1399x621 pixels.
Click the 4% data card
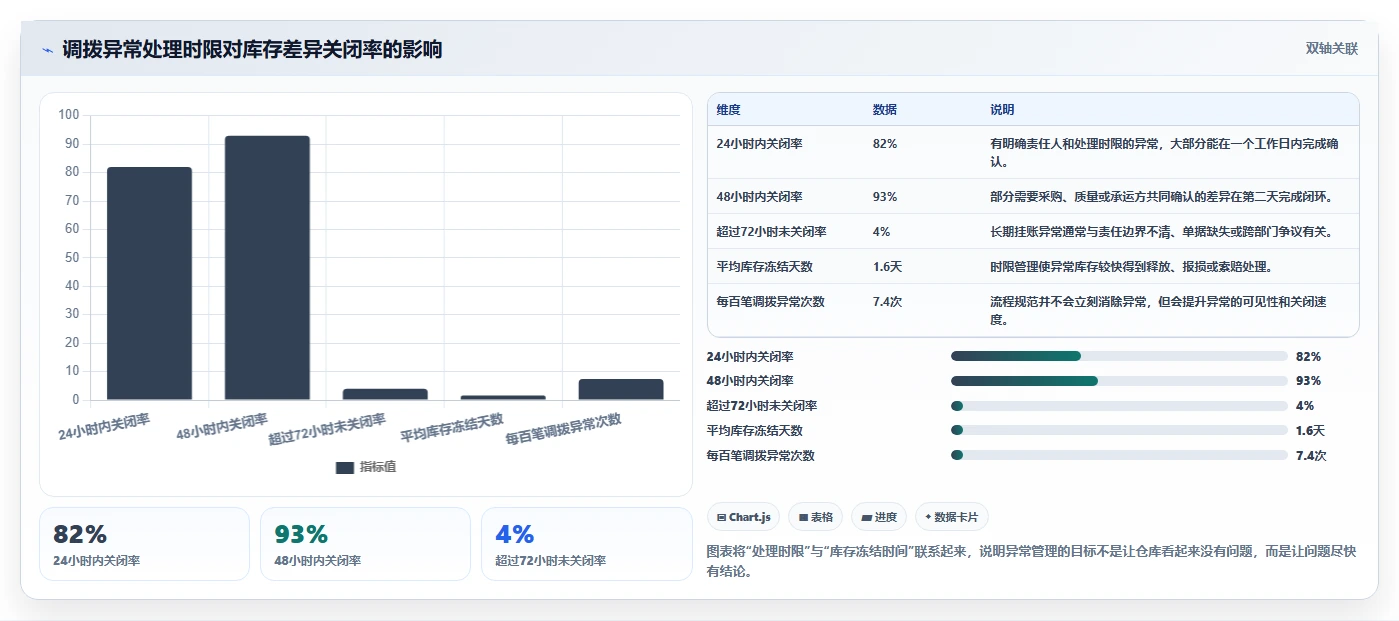coord(586,544)
